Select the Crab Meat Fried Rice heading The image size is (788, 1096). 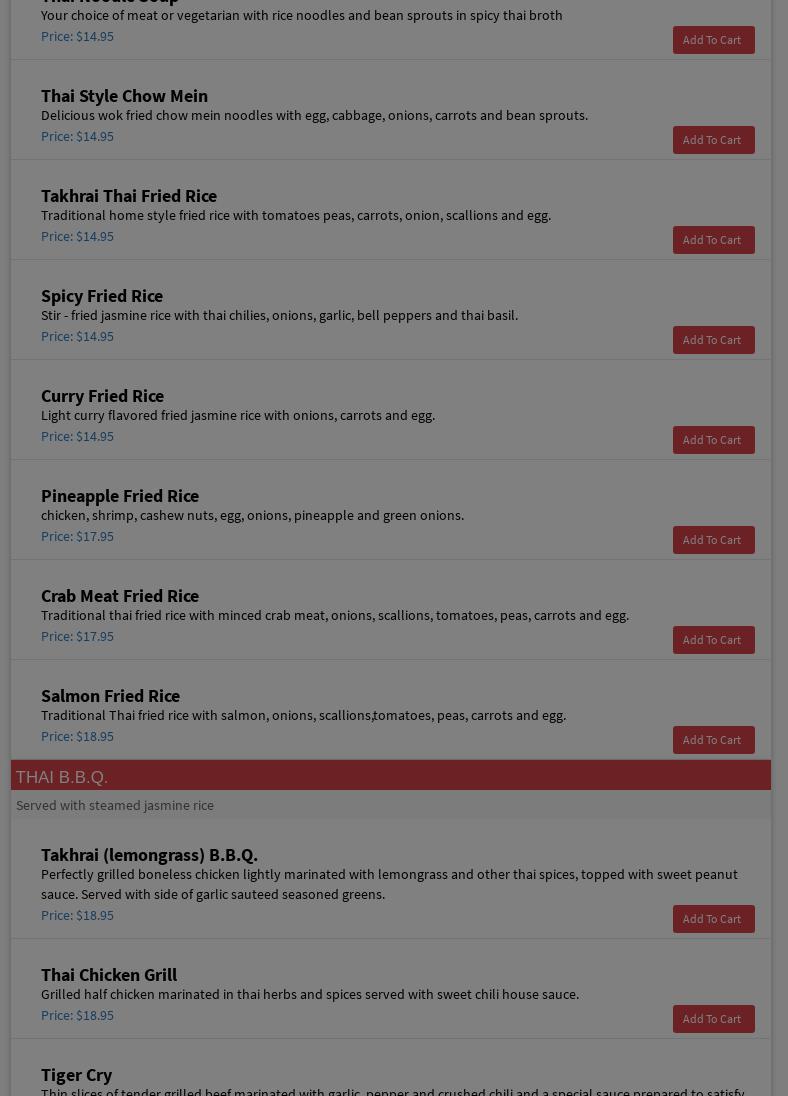point(120,596)
